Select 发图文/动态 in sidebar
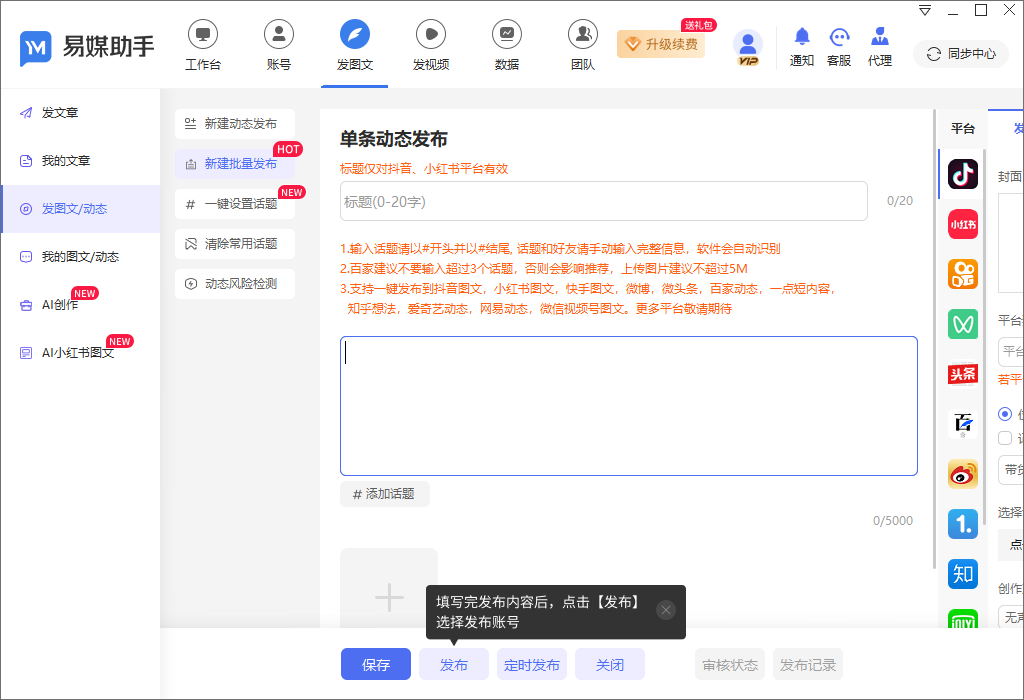Image resolution: width=1024 pixels, height=700 pixels. (80, 209)
